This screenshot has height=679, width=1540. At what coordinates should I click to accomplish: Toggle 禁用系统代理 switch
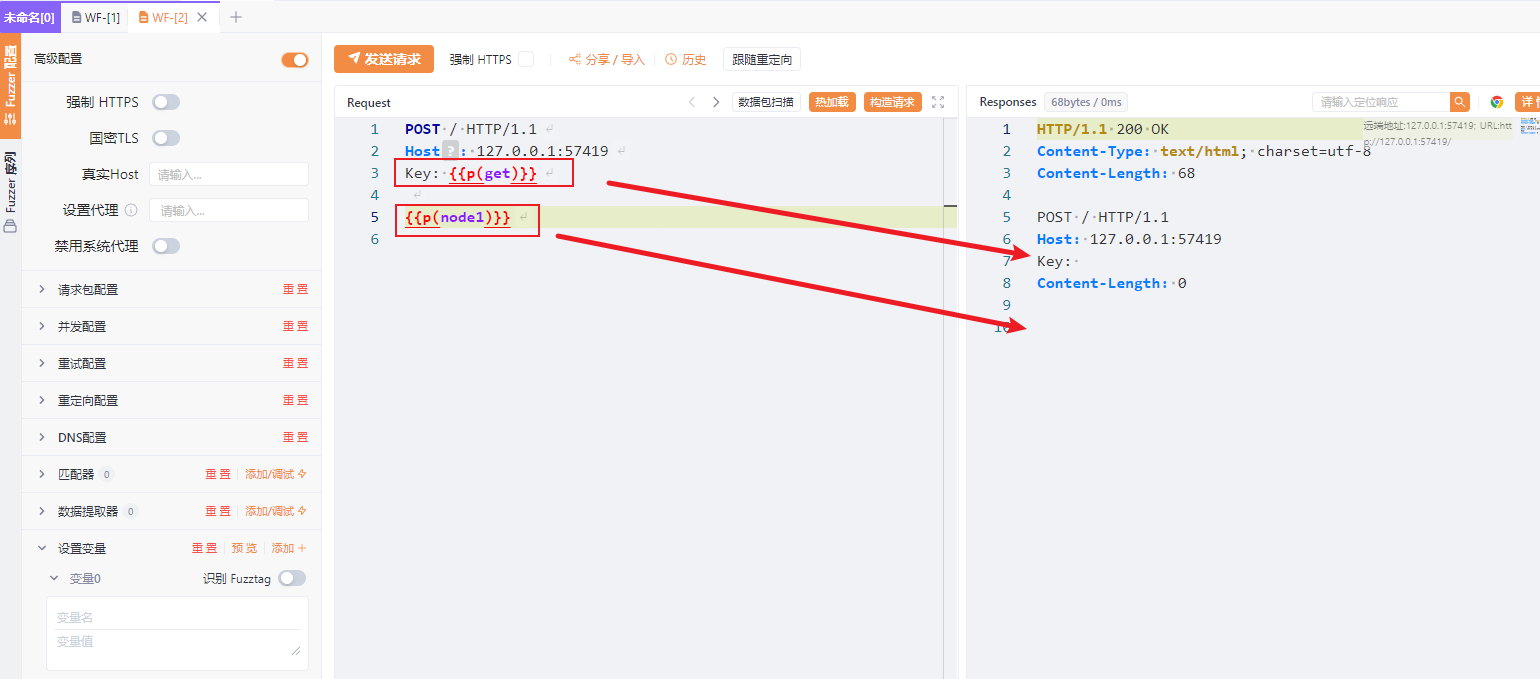pyautogui.click(x=166, y=246)
